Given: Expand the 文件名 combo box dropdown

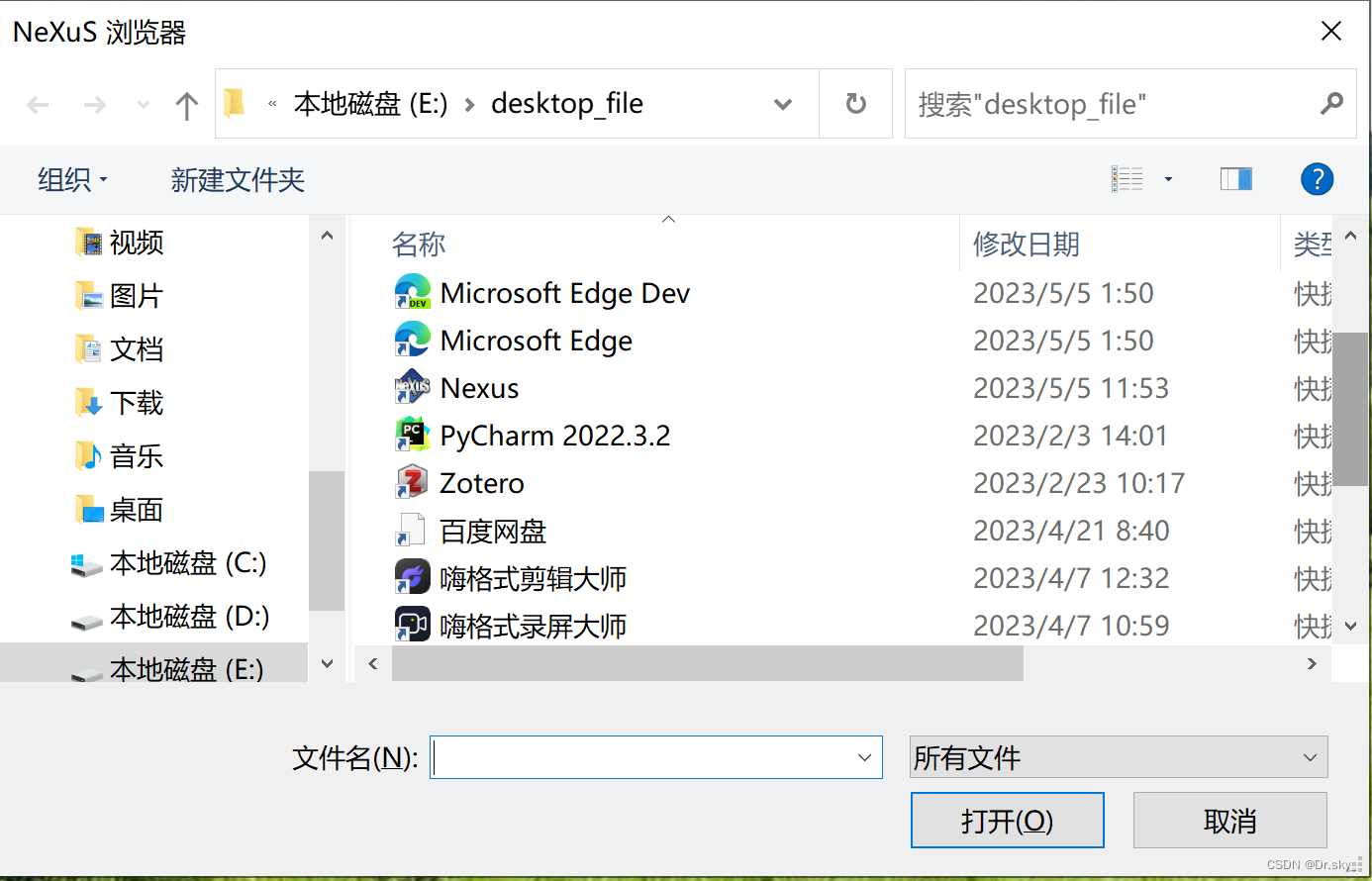Looking at the screenshot, I should click(x=864, y=758).
